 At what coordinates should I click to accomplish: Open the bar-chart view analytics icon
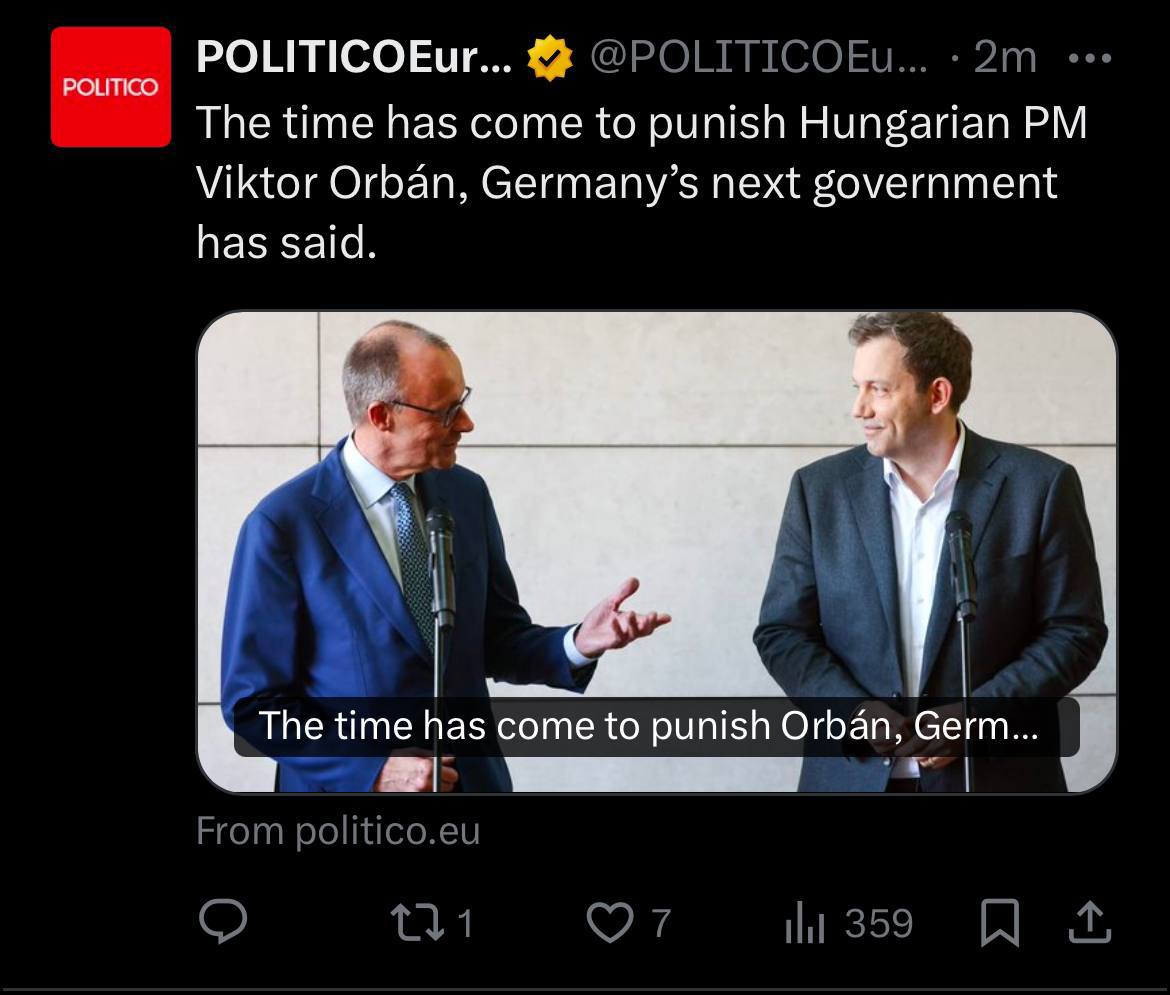pyautogui.click(x=804, y=923)
